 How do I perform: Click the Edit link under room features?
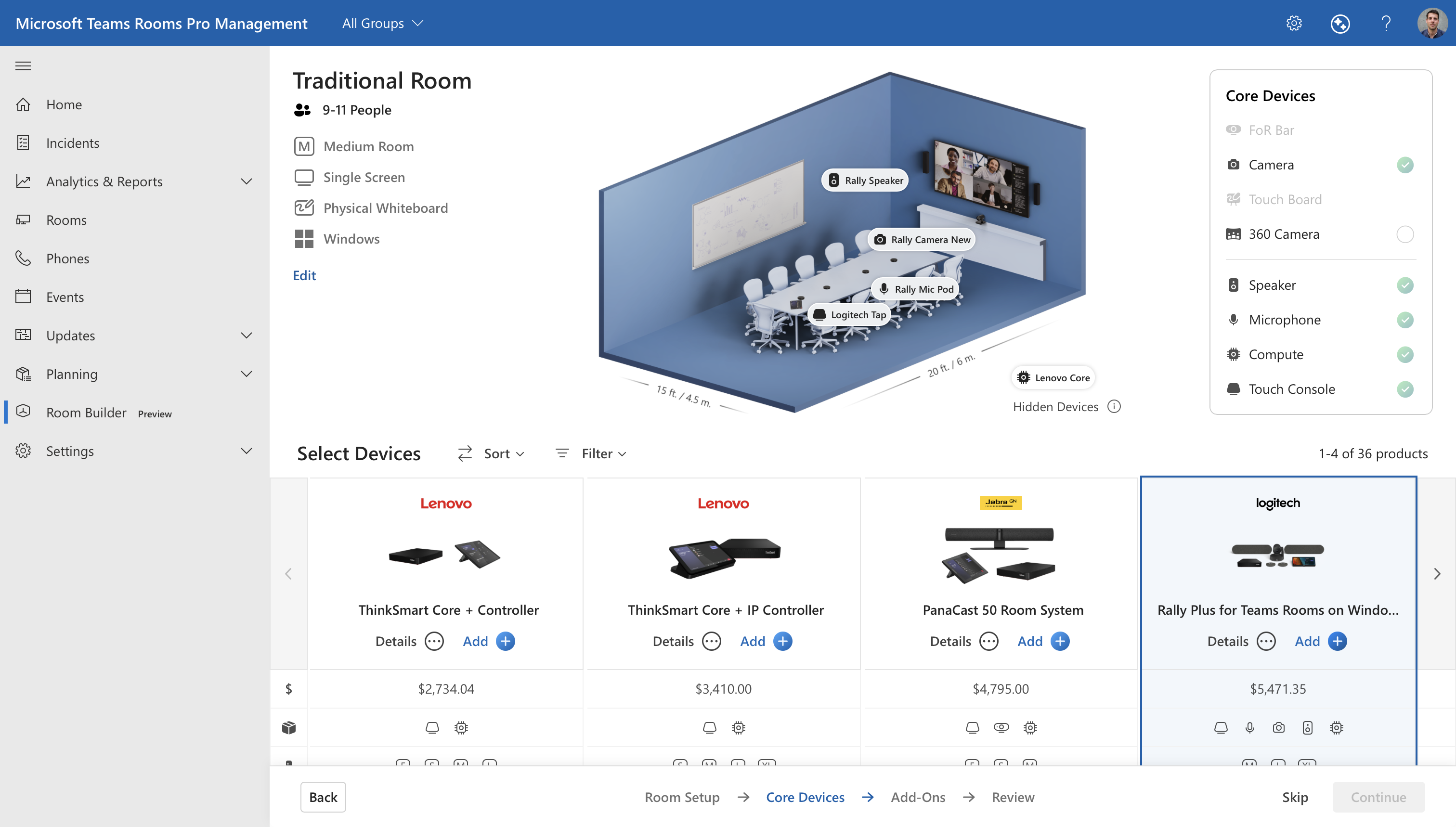[304, 275]
